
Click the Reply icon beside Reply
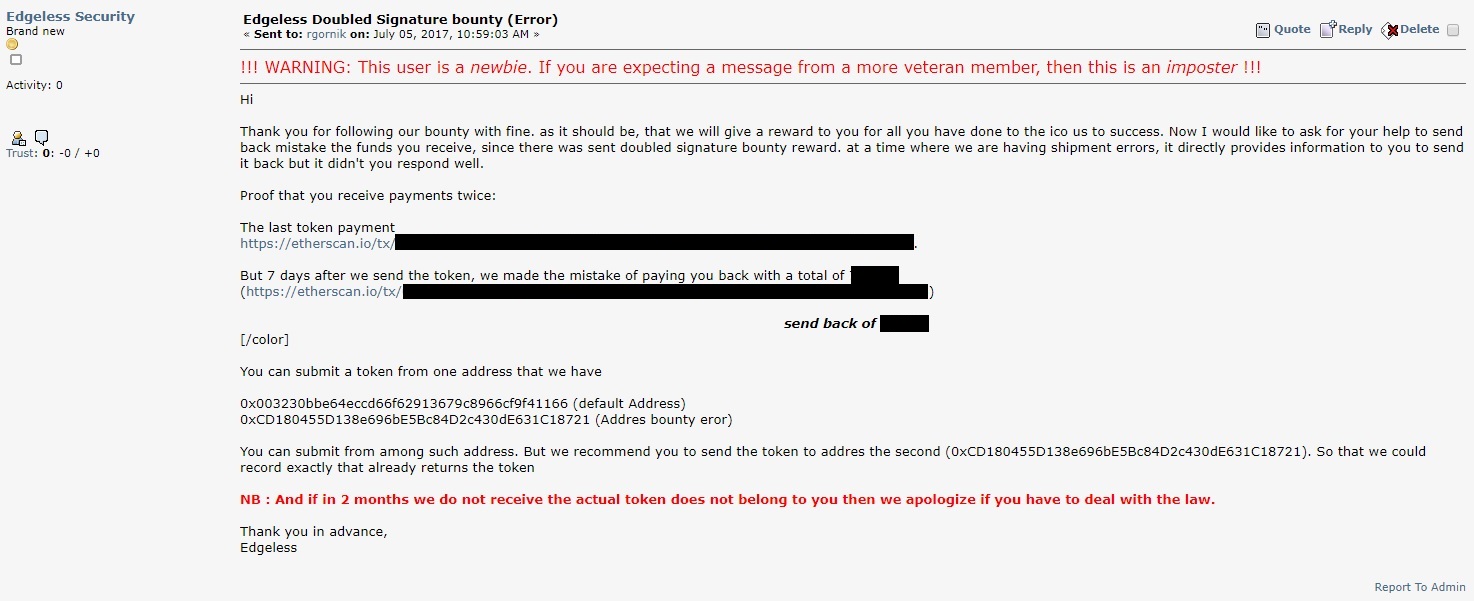coord(1327,29)
